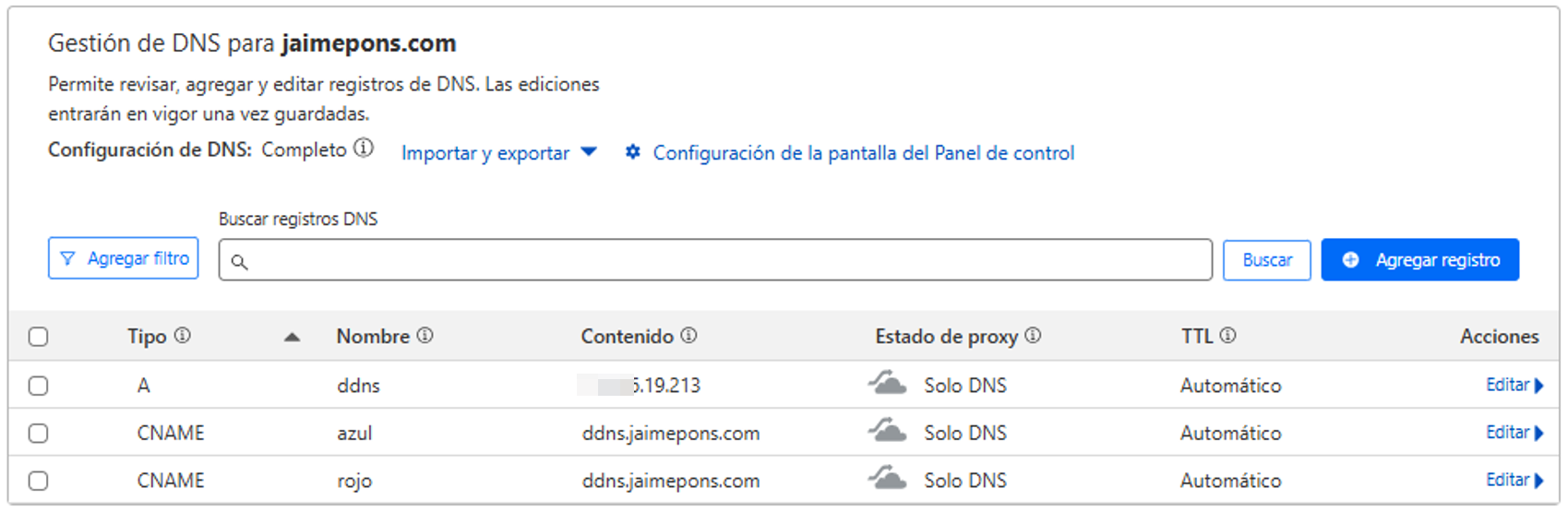
Task: Click the Buscar registros DNS search field
Action: (715, 260)
